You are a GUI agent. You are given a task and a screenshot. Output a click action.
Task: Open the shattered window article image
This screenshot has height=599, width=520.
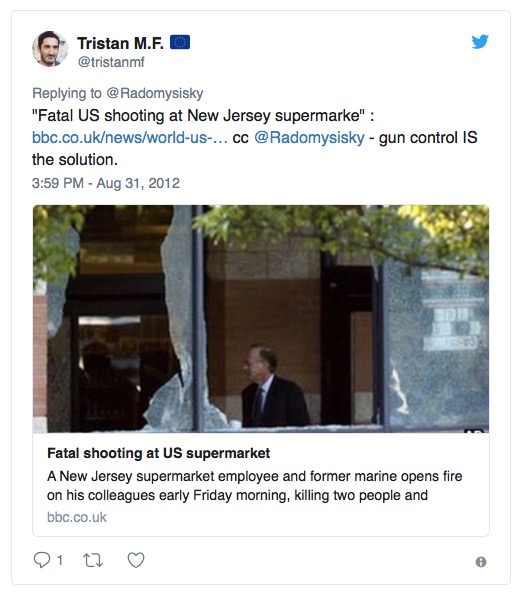coord(261,319)
